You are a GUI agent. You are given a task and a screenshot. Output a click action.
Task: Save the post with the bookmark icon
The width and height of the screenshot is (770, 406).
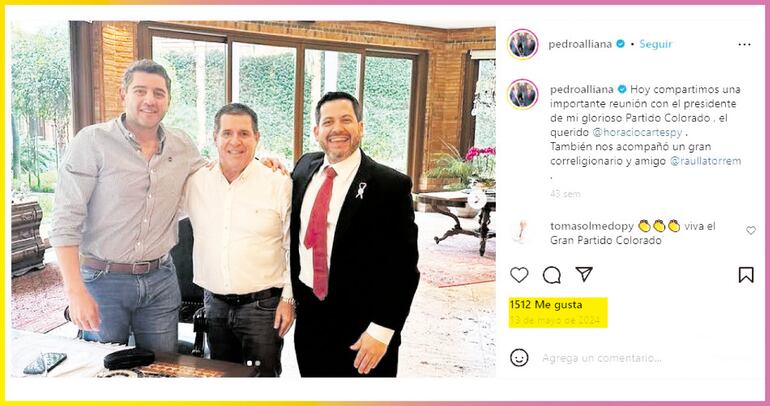(x=746, y=275)
